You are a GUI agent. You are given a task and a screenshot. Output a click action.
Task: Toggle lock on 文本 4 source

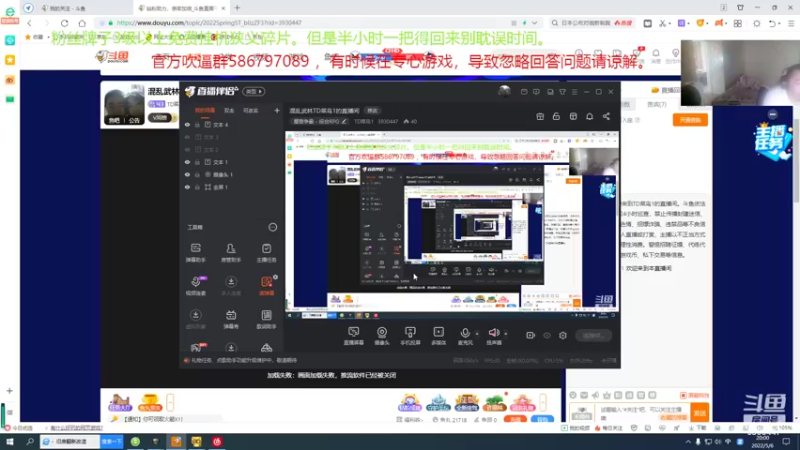point(197,124)
